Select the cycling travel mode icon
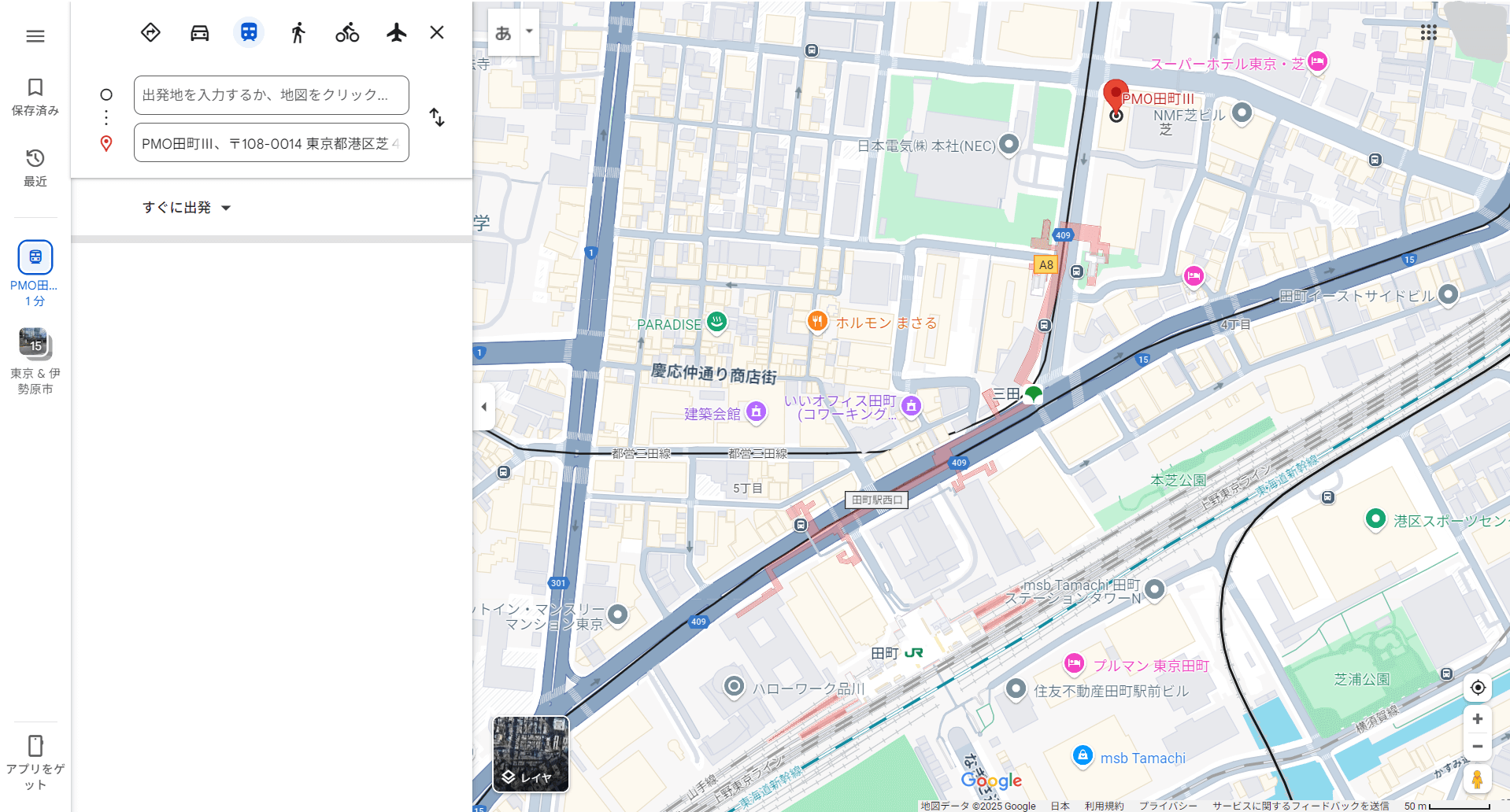 coord(347,32)
